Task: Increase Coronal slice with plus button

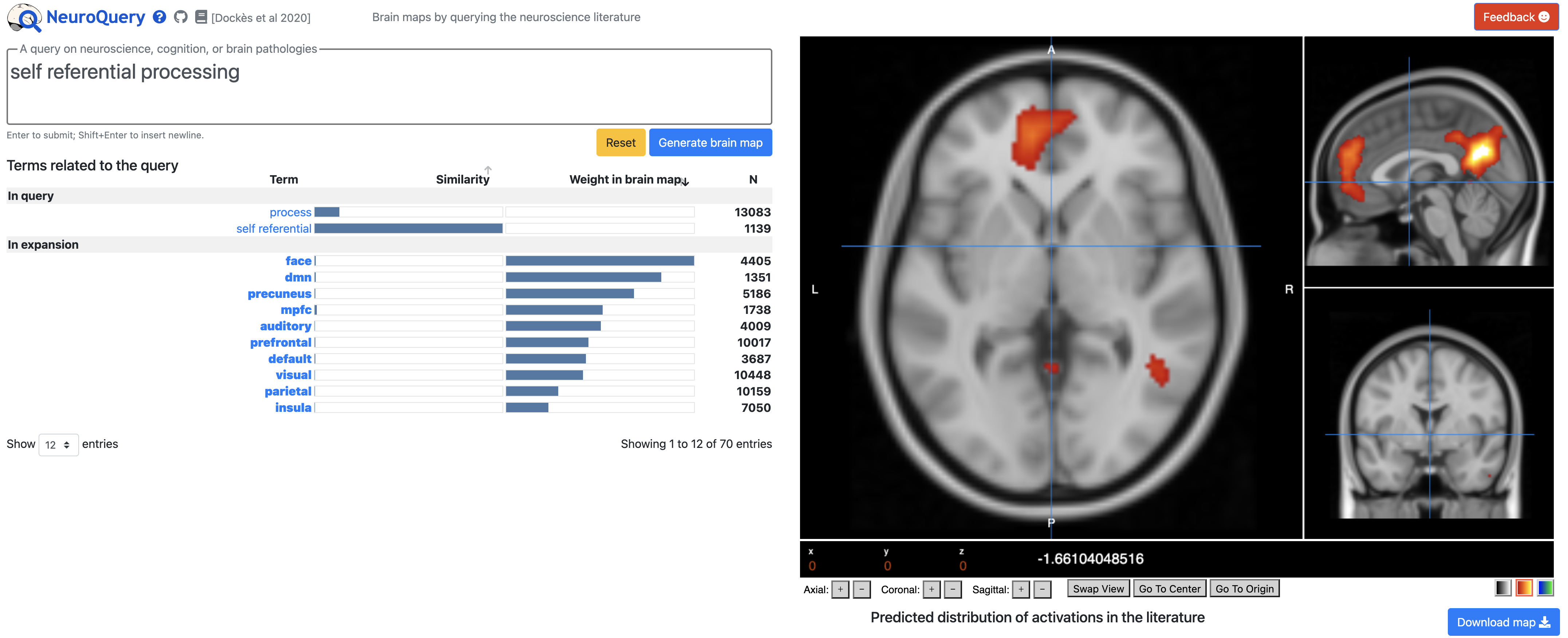Action: [931, 589]
